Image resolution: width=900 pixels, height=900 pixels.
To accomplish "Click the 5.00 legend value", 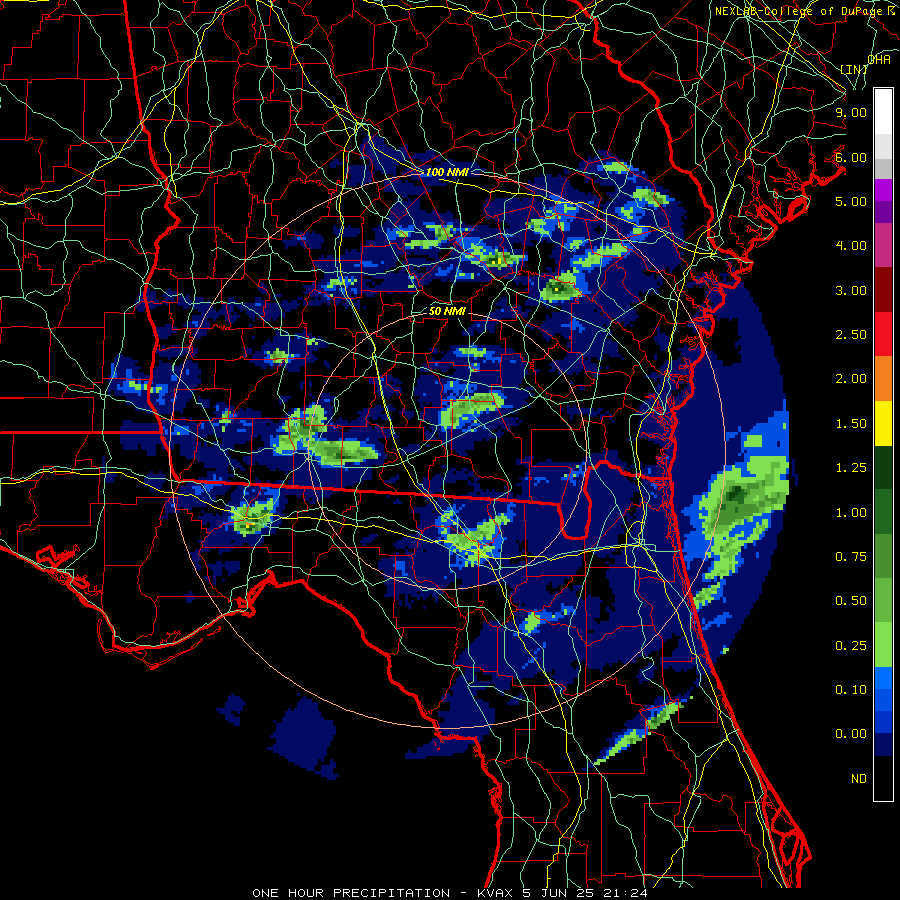I will pyautogui.click(x=851, y=201).
